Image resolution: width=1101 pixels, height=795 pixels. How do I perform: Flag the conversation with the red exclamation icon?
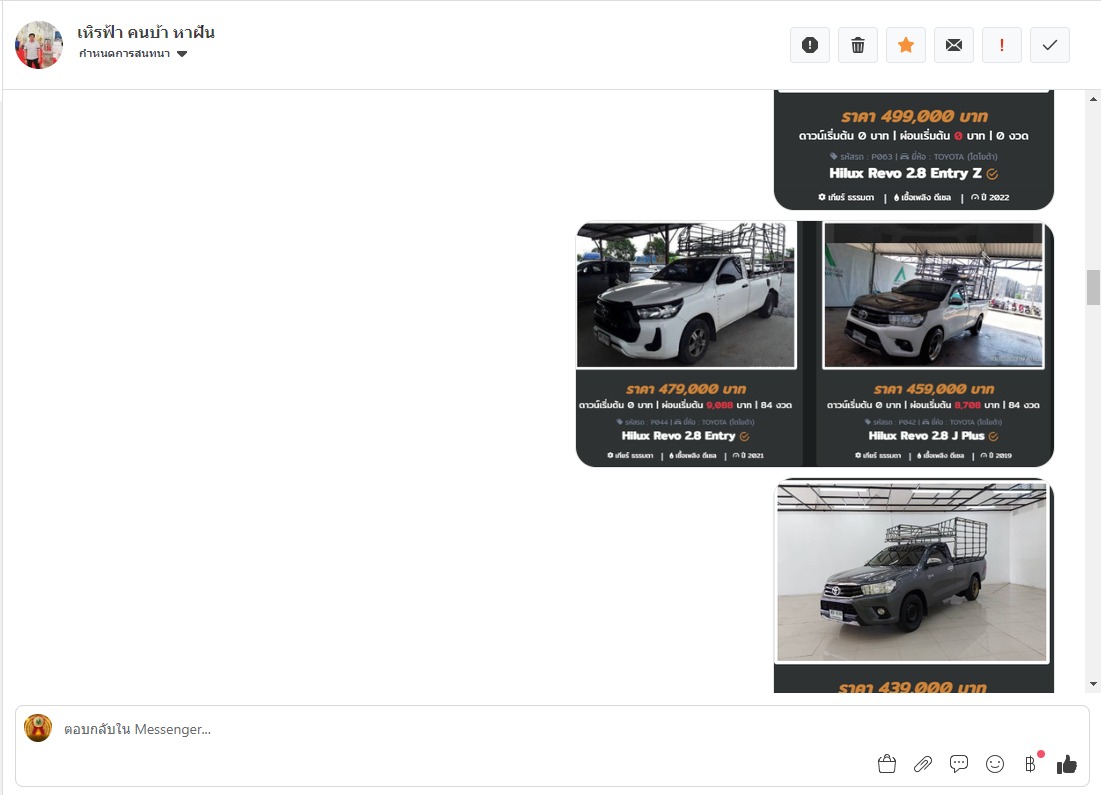(x=1001, y=45)
